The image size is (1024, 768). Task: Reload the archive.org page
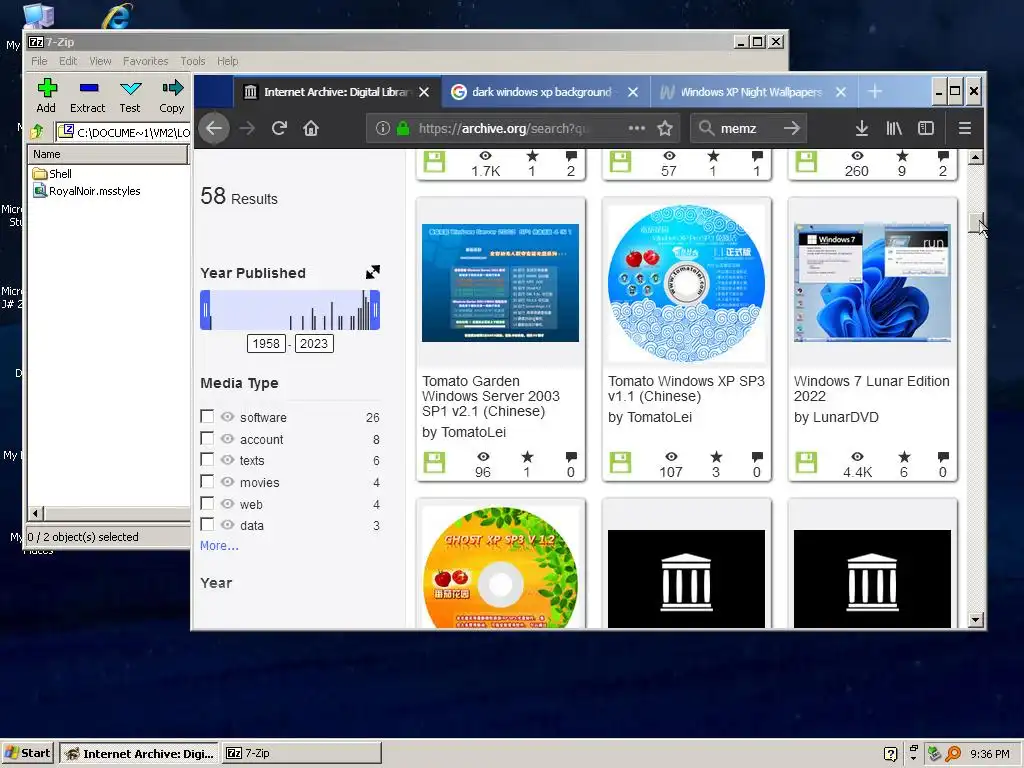pyautogui.click(x=280, y=129)
